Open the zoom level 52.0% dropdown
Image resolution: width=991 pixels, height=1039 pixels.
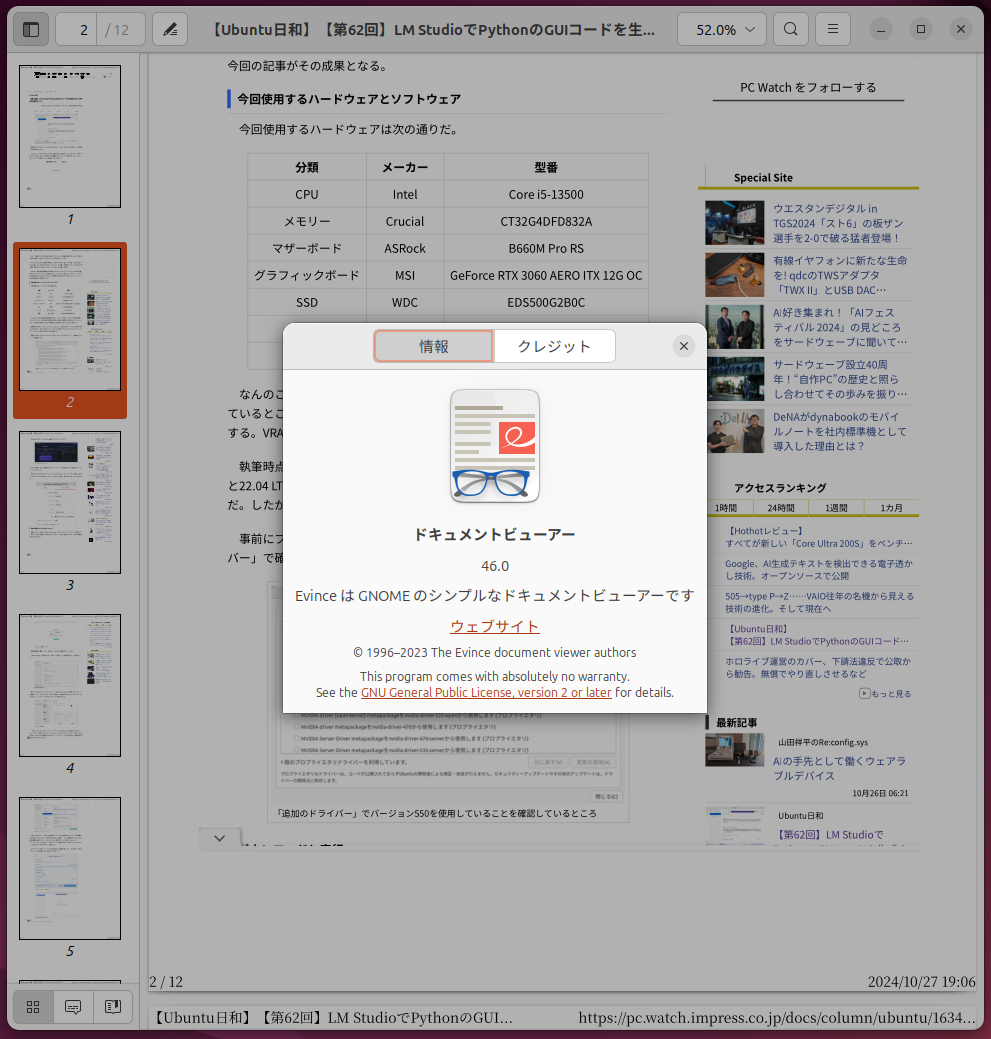721,29
